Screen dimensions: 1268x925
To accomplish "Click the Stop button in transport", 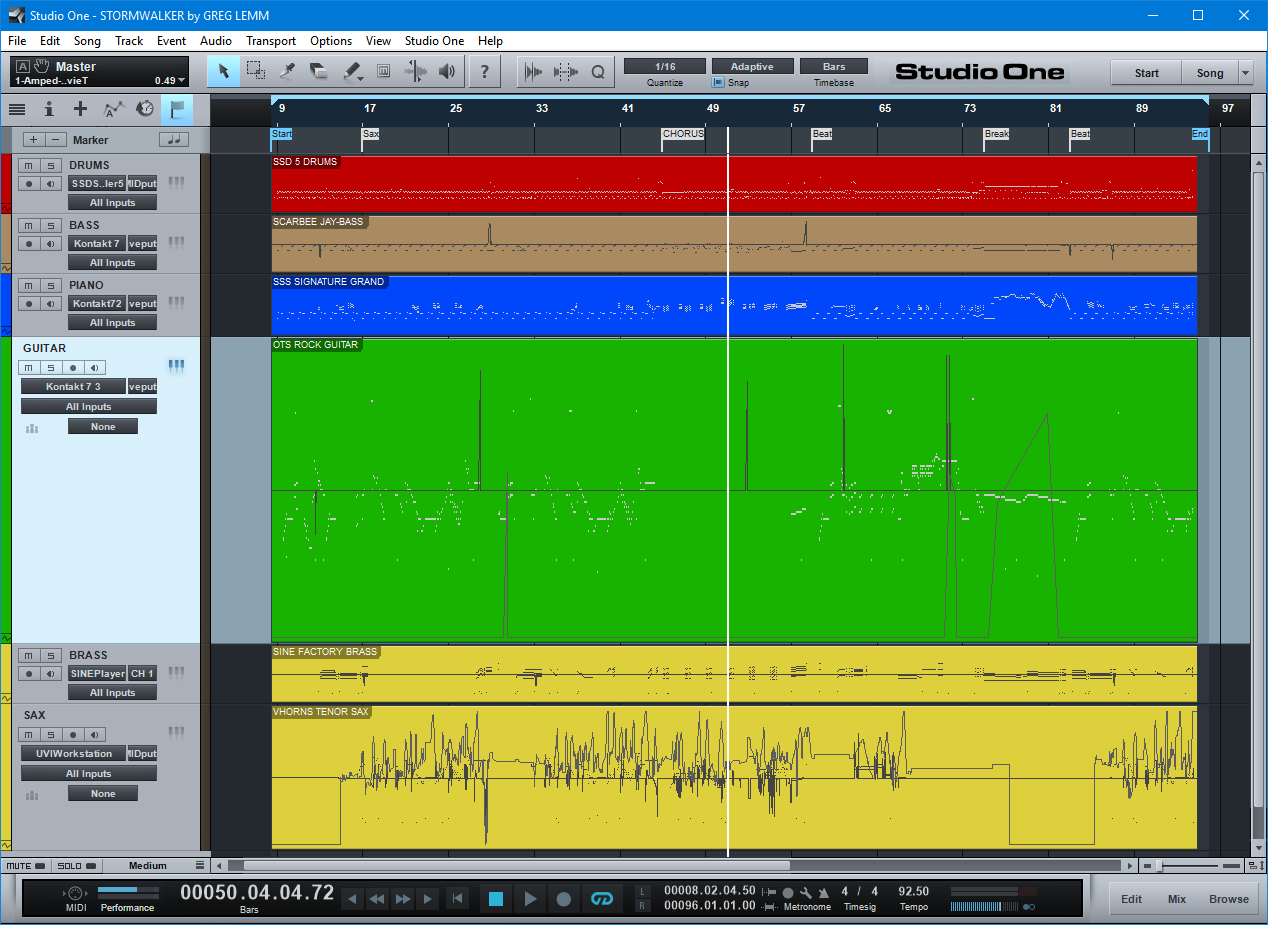I will 496,899.
